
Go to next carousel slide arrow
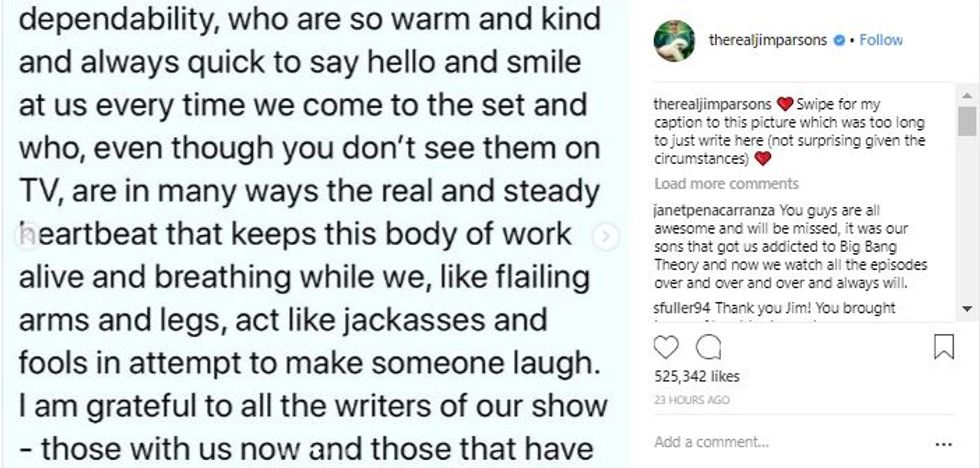pyautogui.click(x=605, y=236)
